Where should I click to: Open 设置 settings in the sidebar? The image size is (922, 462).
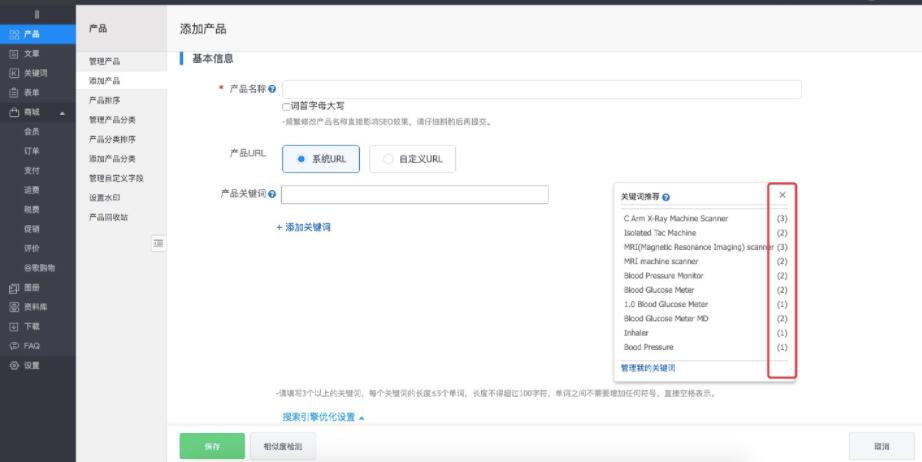tap(32, 365)
